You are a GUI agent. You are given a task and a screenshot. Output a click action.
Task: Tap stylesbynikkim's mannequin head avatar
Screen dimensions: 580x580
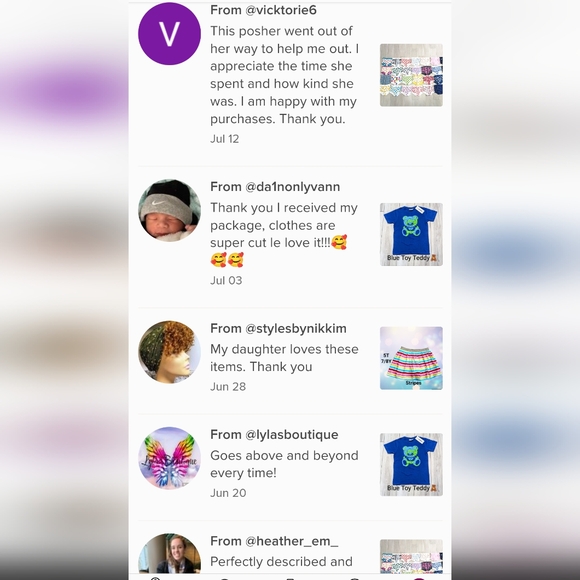169,352
